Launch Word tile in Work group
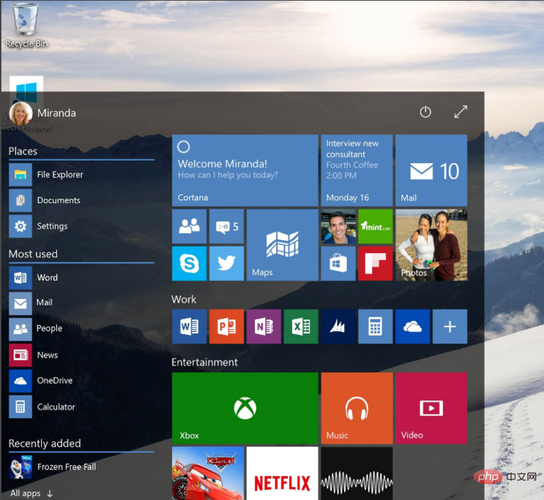The width and height of the screenshot is (544, 500). (189, 327)
